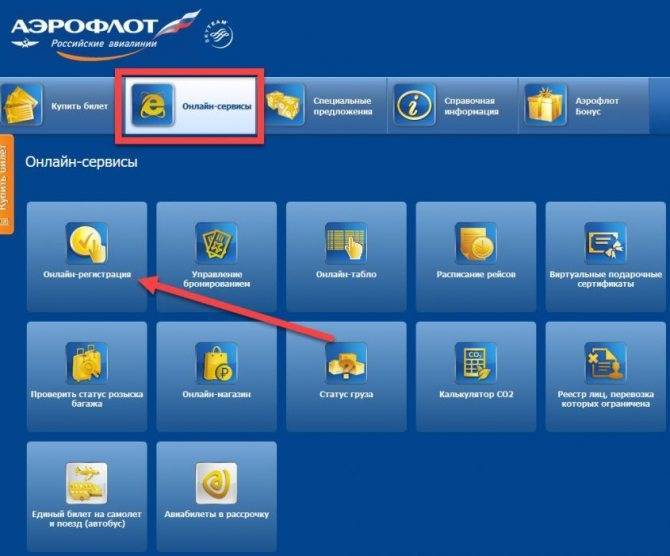Image resolution: width=670 pixels, height=556 pixels.
Task: Click the clock document icon for Расписание рейсов
Action: pyautogui.click(x=476, y=243)
